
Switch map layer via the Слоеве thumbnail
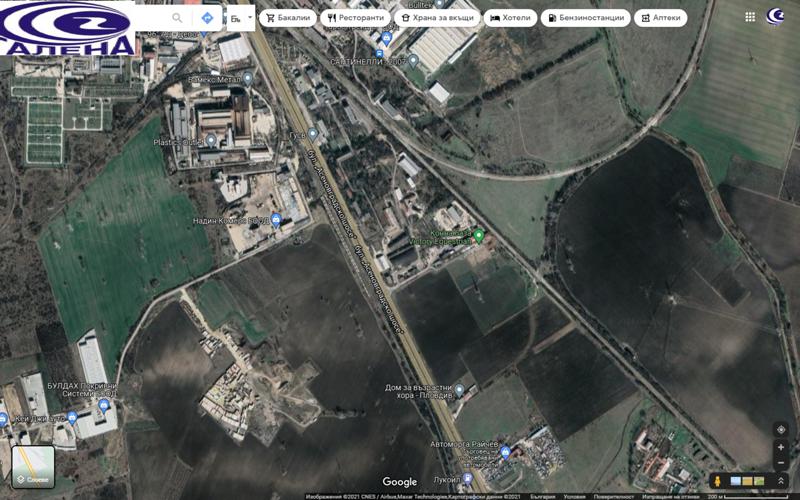click(x=33, y=467)
